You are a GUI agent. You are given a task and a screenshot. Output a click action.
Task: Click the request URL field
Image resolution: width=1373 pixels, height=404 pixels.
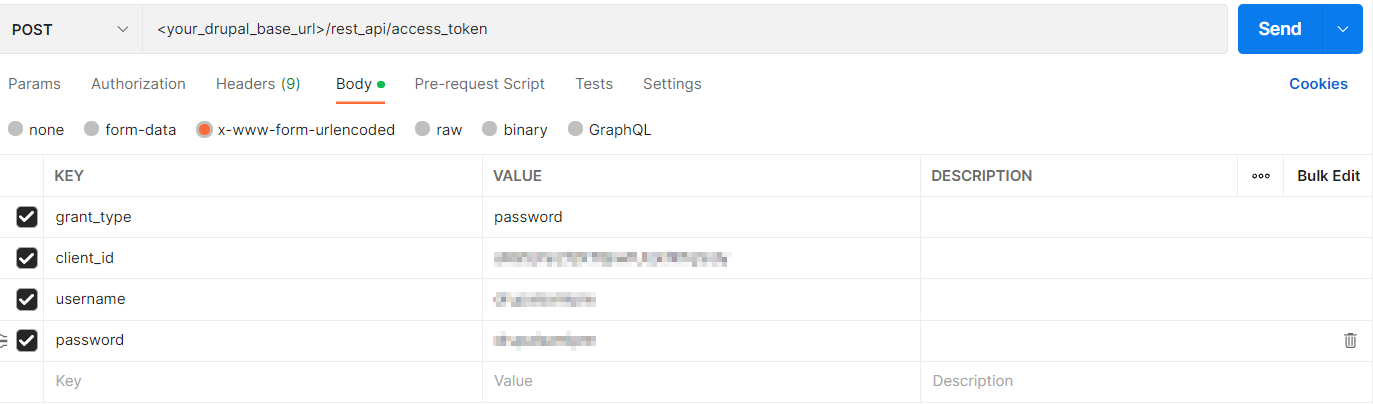pyautogui.click(x=685, y=29)
